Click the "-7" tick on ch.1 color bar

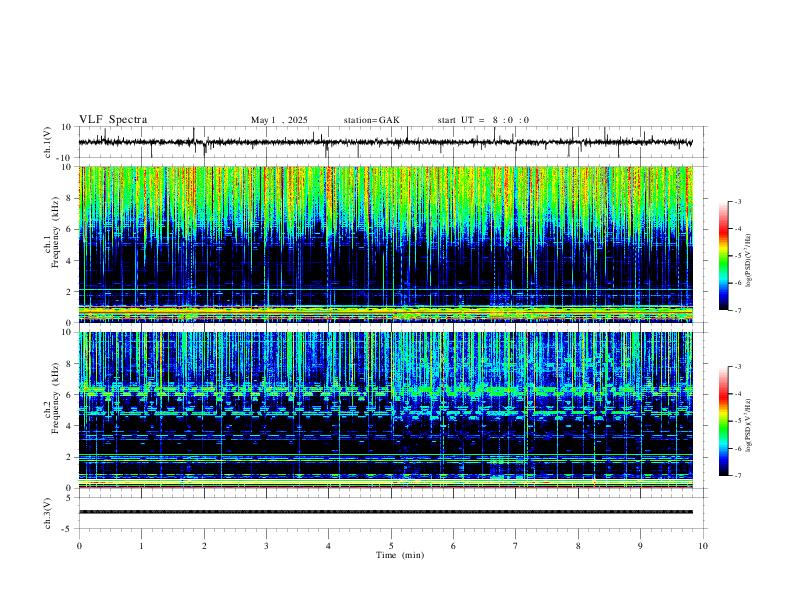737,311
